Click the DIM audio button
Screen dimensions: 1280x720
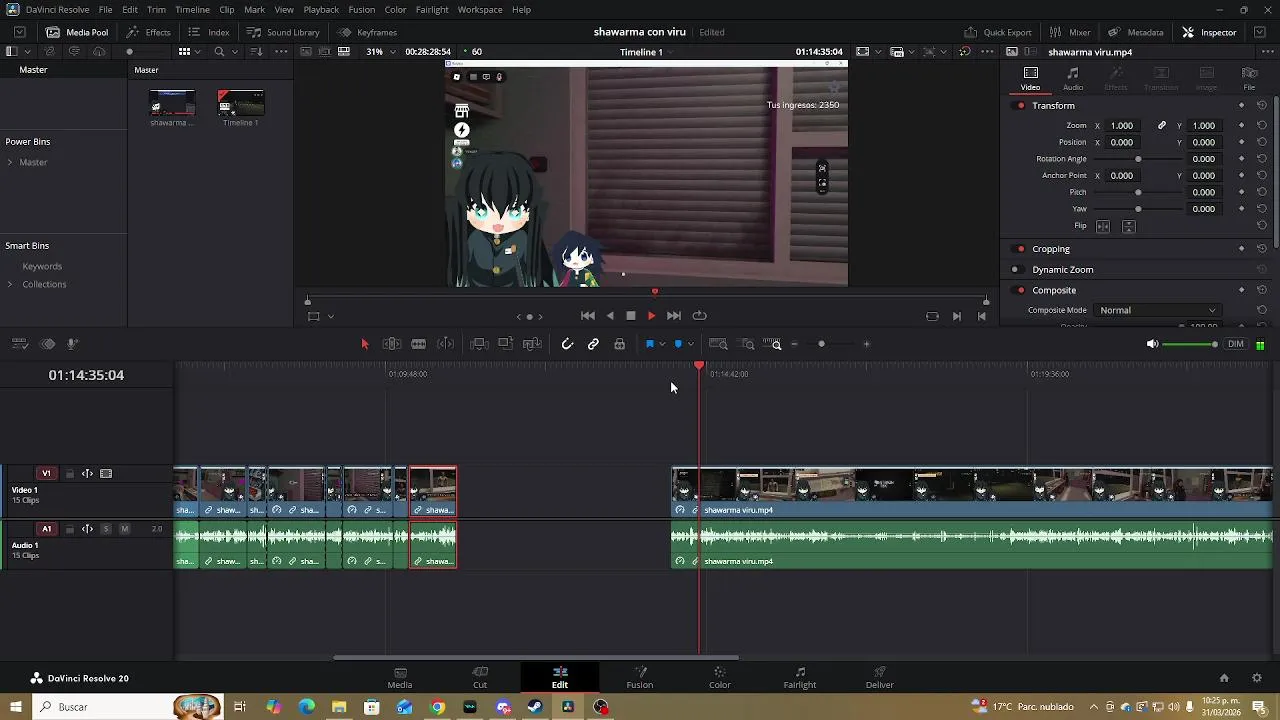(x=1236, y=344)
